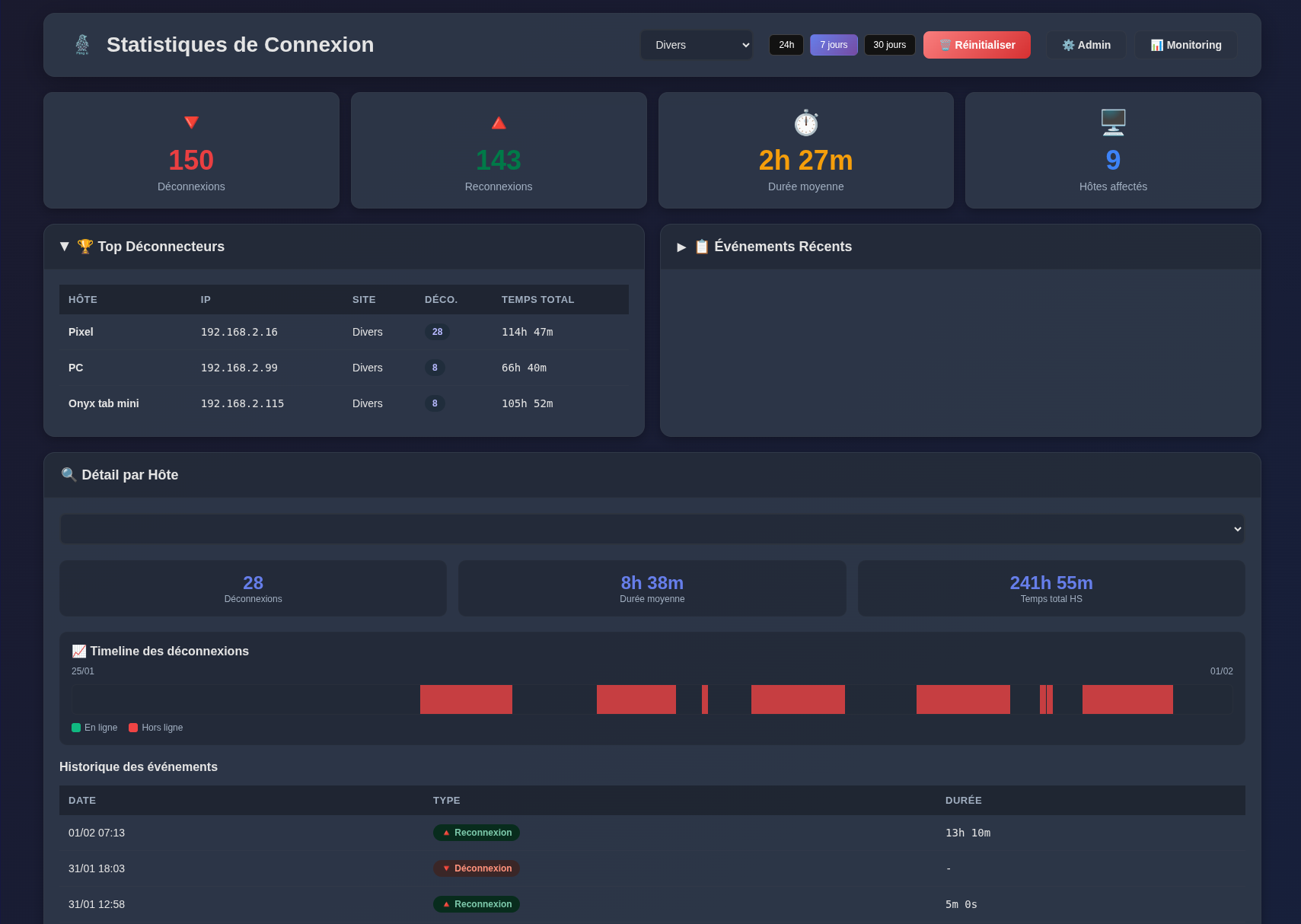The image size is (1301, 924).
Task: Open the Divers site dropdown
Action: coord(696,45)
